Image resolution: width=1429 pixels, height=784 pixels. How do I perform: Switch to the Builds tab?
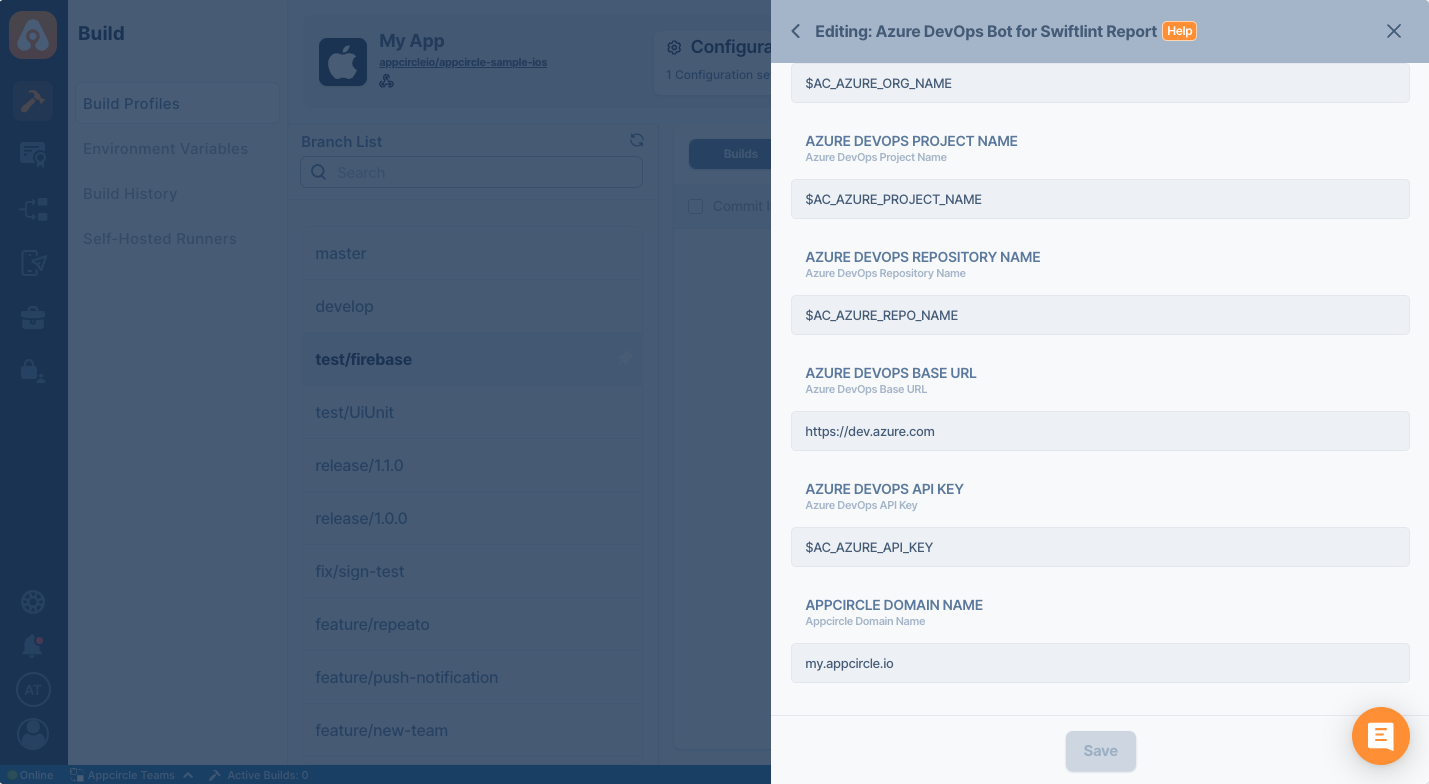(740, 154)
